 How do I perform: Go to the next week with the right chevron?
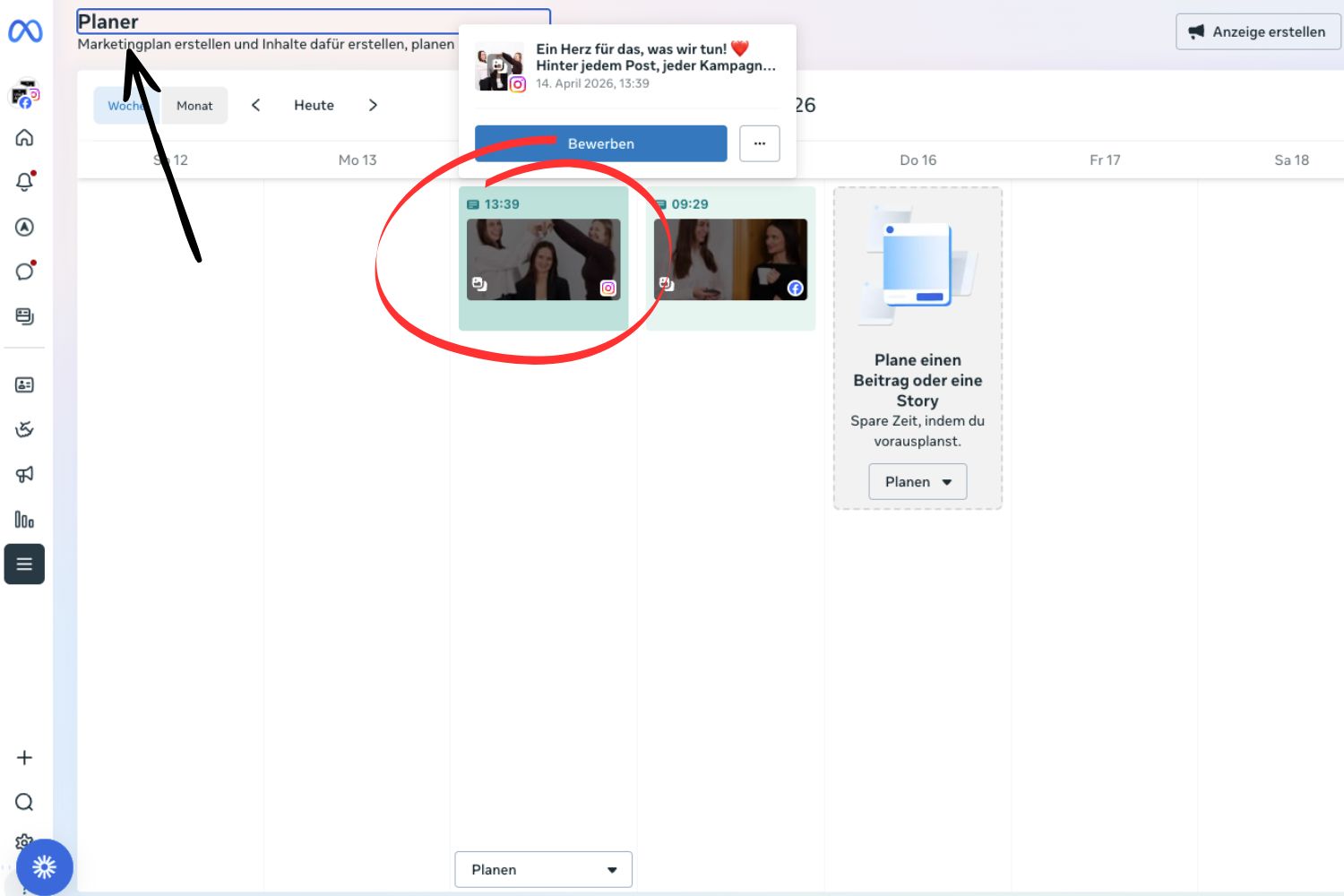[x=373, y=106]
